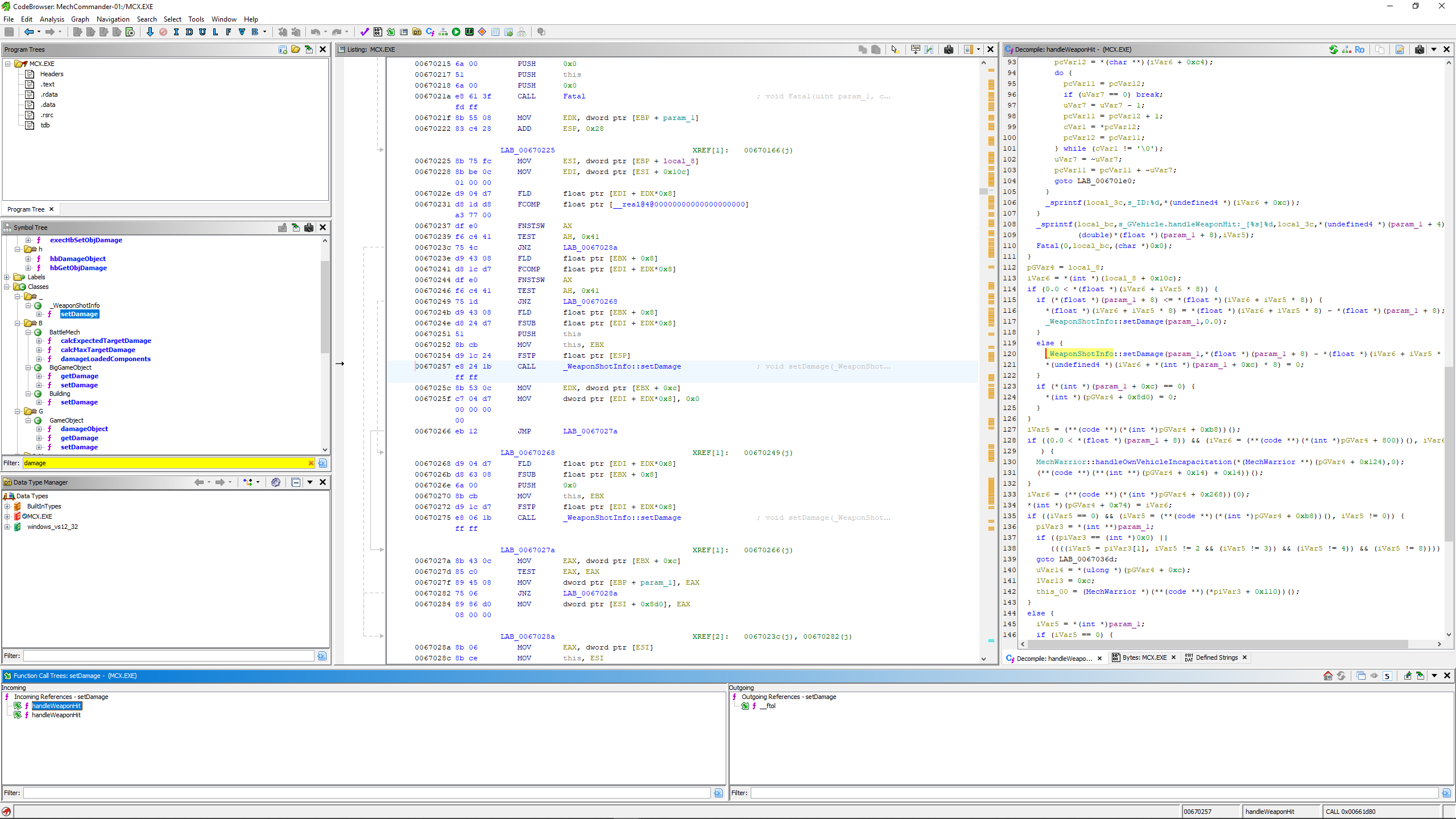Select calcMaxTargetDamage in Symbol Tree
The image size is (1456, 819).
(98, 350)
